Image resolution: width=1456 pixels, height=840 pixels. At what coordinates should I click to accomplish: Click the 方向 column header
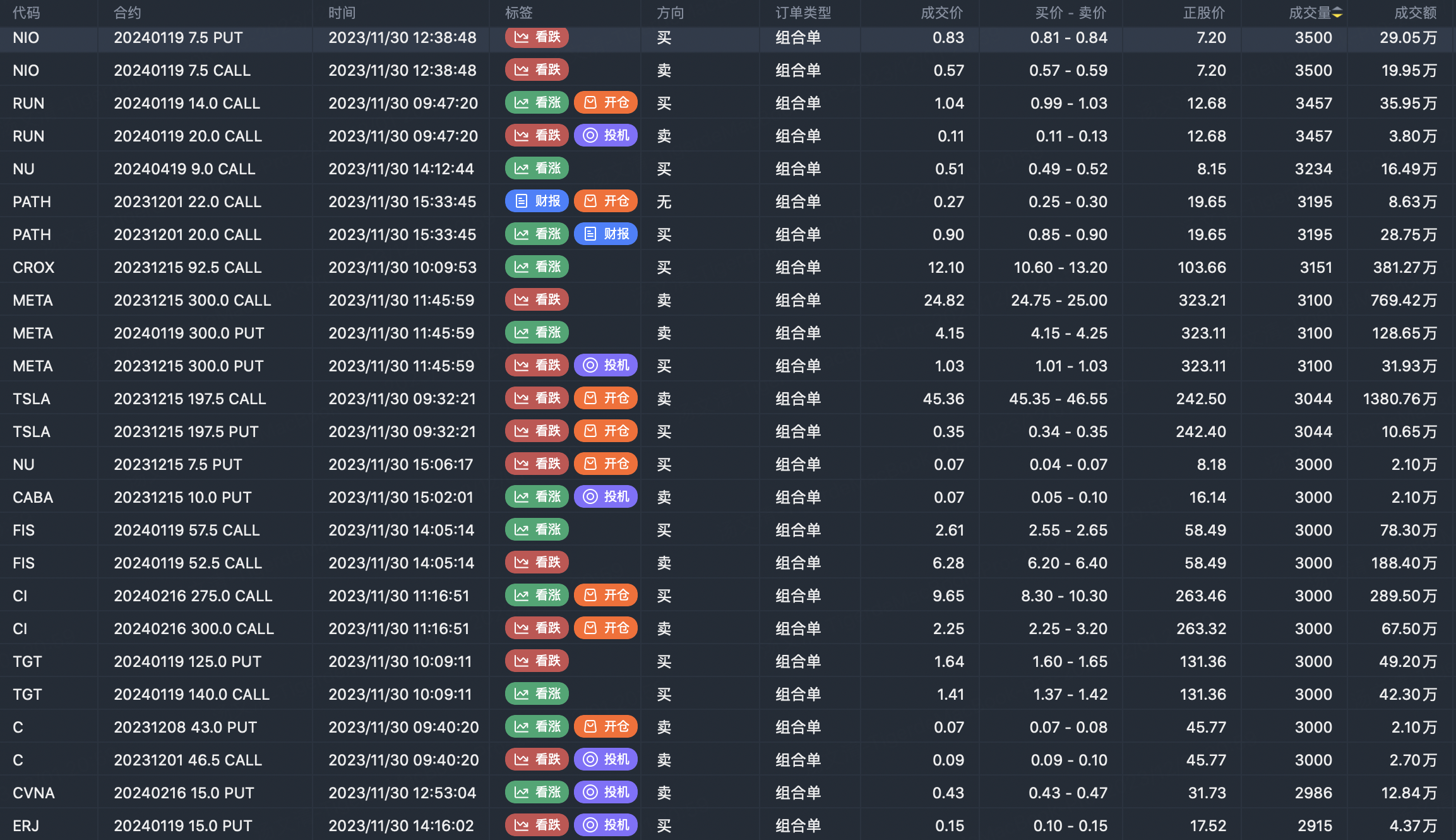pyautogui.click(x=670, y=13)
